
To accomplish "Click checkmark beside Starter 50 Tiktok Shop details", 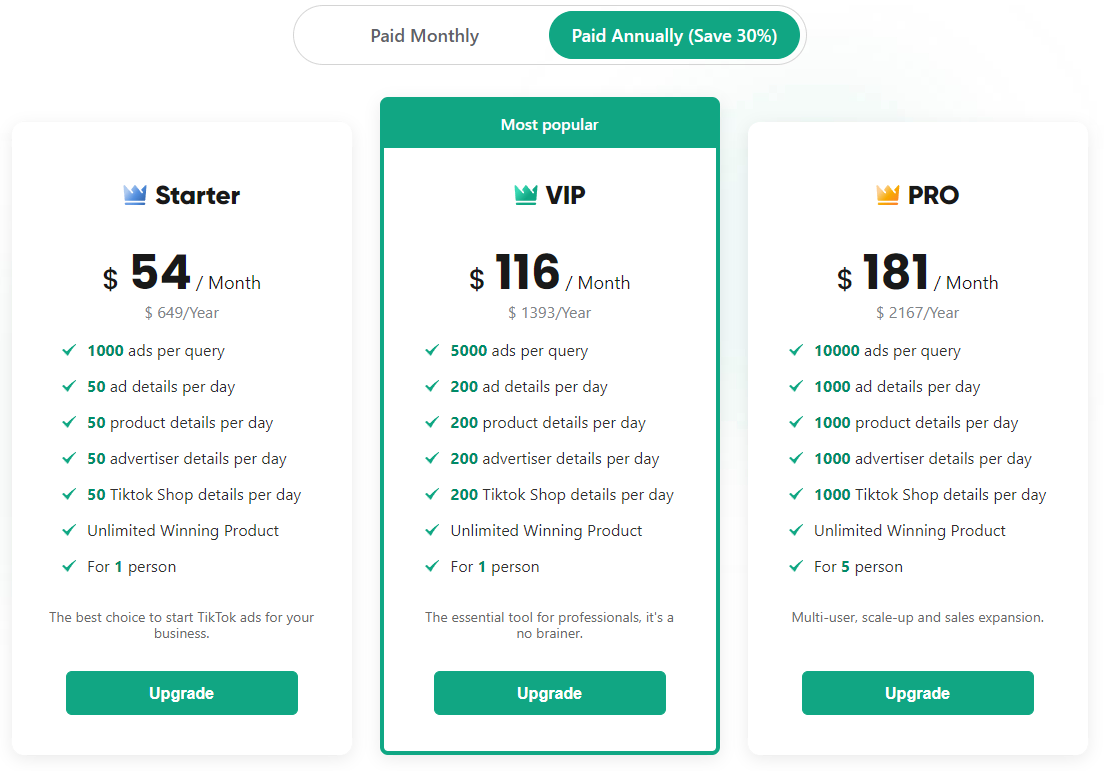I will click(69, 495).
